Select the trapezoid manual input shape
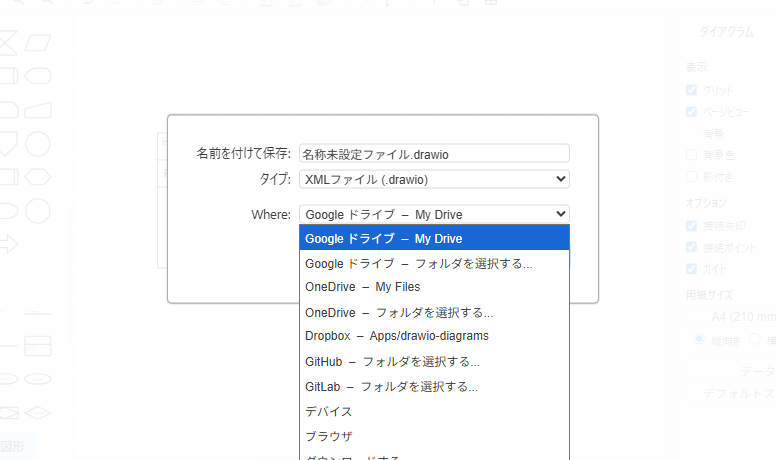 coord(38,110)
